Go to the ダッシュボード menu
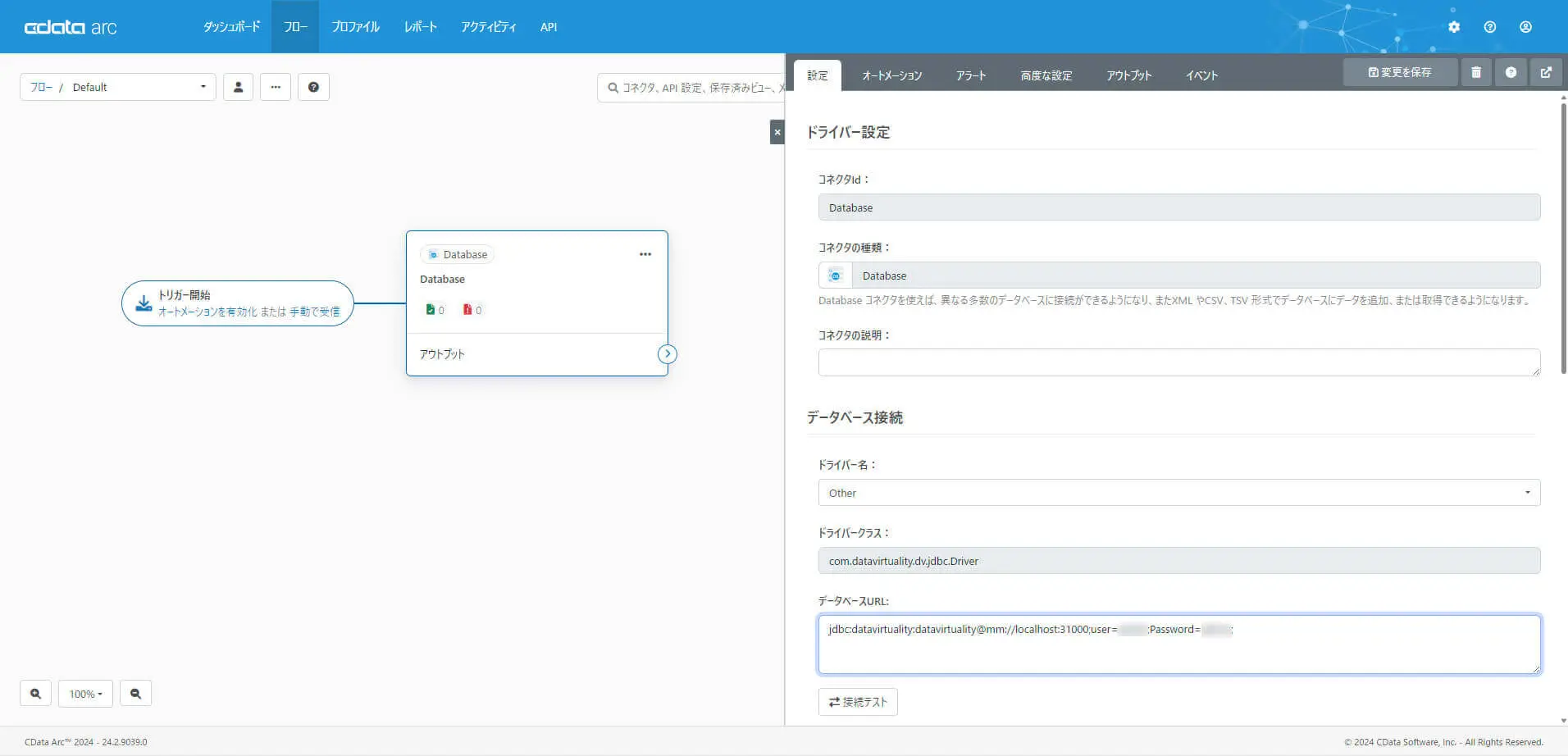The height and width of the screenshot is (756, 1568). (232, 27)
